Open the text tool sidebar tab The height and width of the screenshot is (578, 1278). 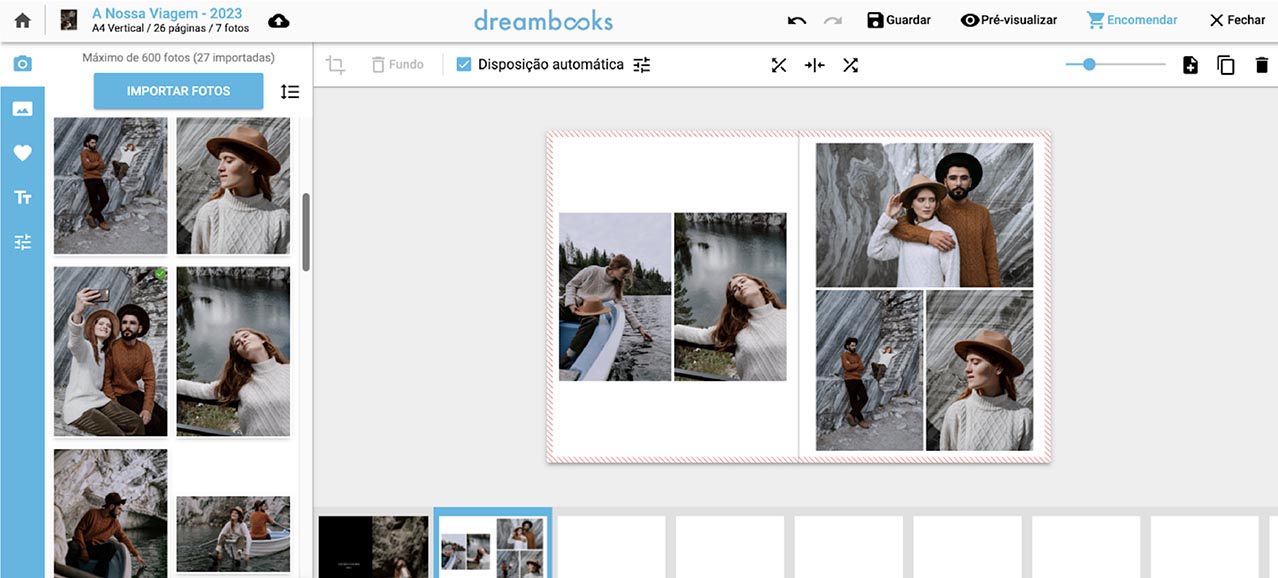click(22, 197)
